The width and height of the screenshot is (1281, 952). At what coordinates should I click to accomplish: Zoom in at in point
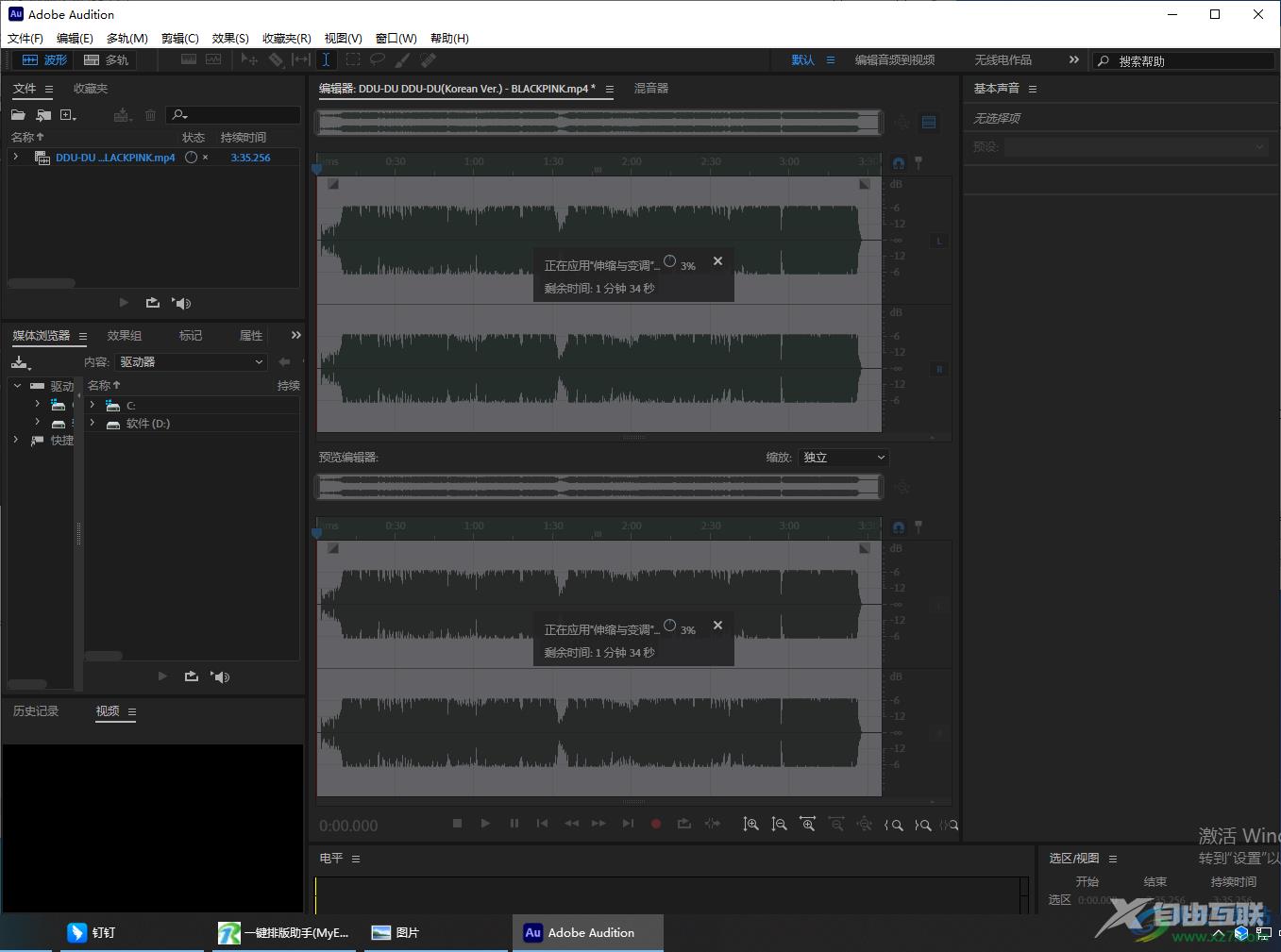point(893,825)
